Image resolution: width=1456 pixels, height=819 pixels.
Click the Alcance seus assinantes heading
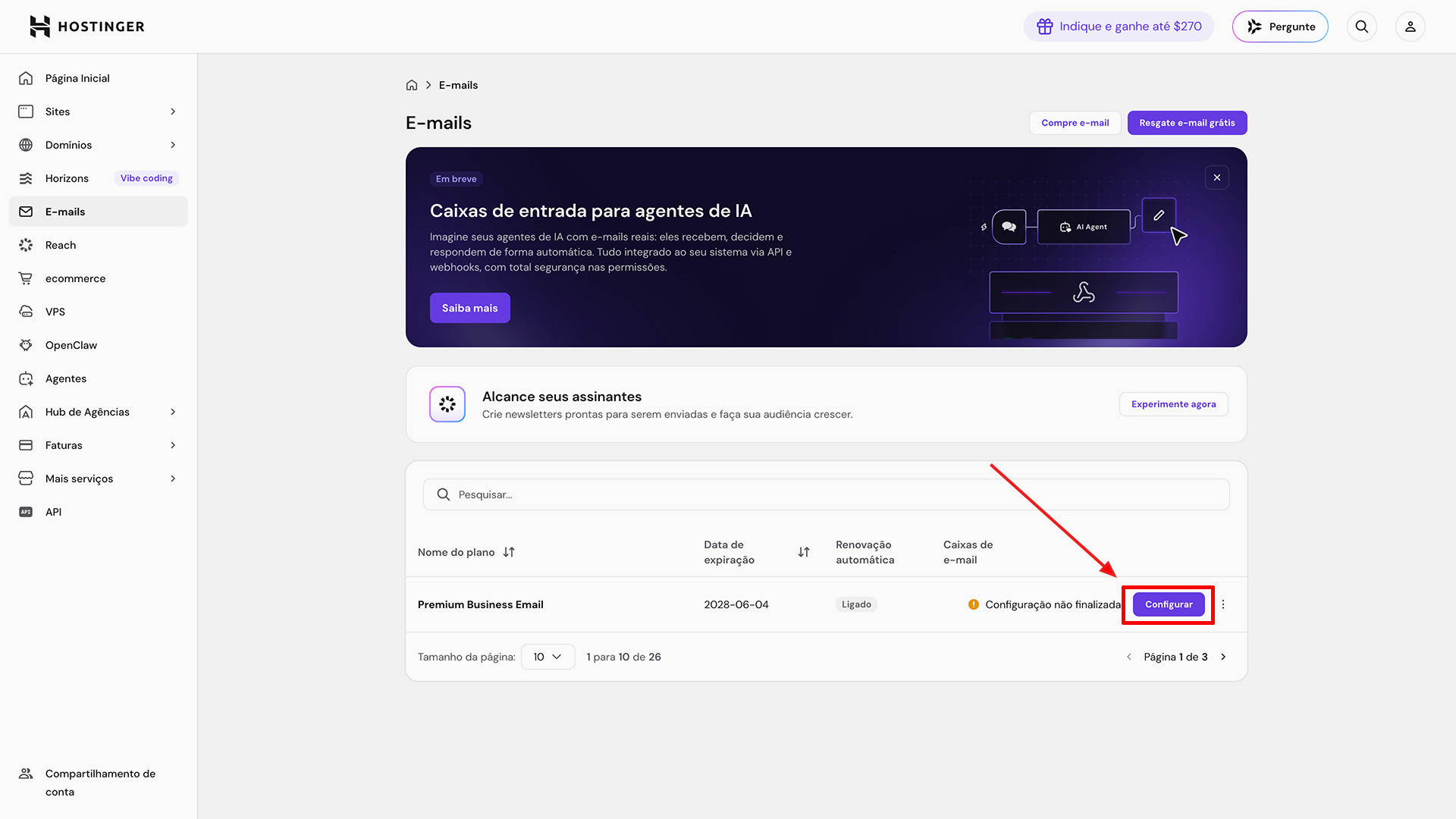(x=562, y=397)
